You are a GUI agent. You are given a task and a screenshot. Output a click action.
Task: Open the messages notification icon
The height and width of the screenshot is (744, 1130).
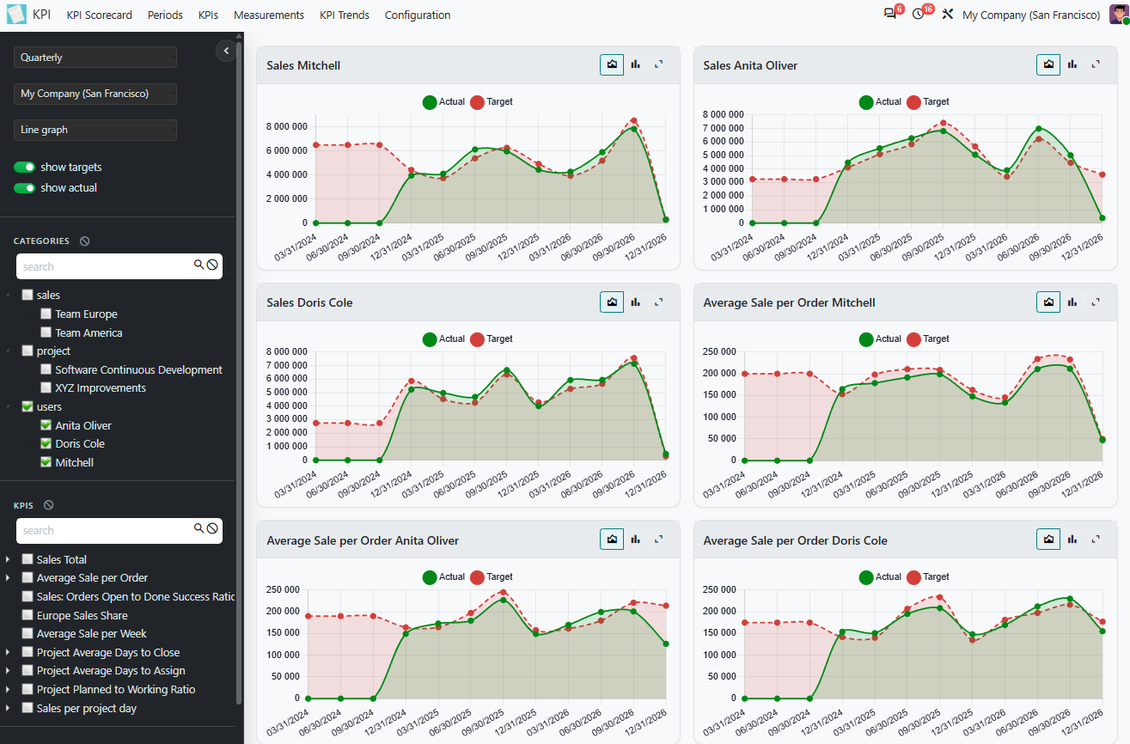pyautogui.click(x=891, y=14)
